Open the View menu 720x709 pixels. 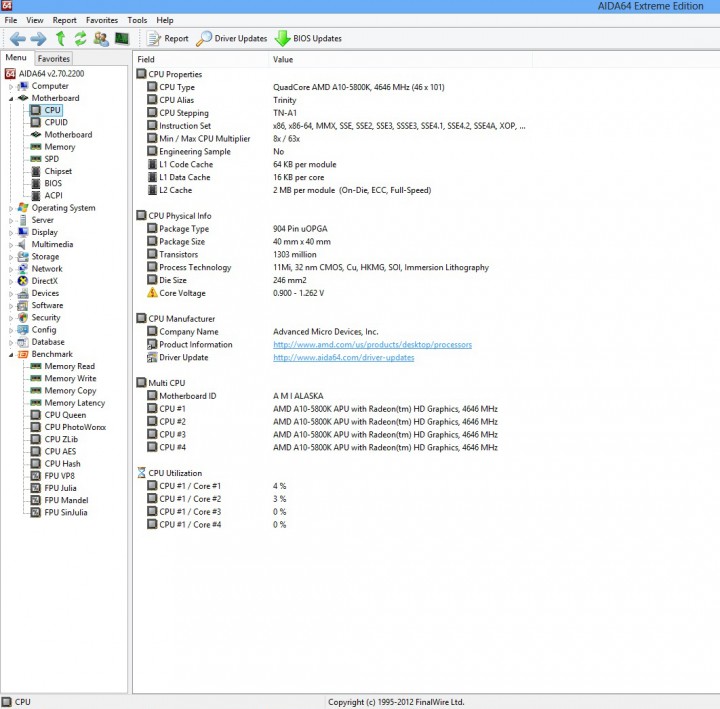click(x=34, y=20)
